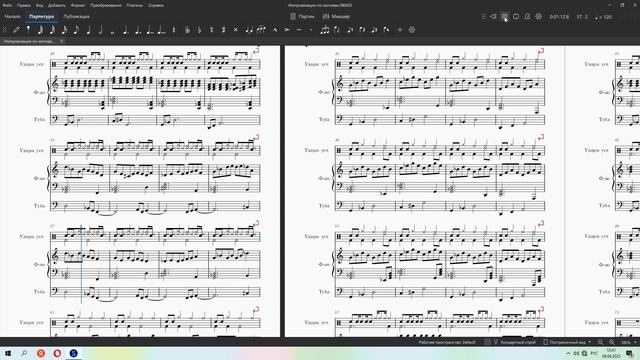This screenshot has width=640, height=360.
Task: Toggle the single augmentation dot
Action: click(126, 29)
